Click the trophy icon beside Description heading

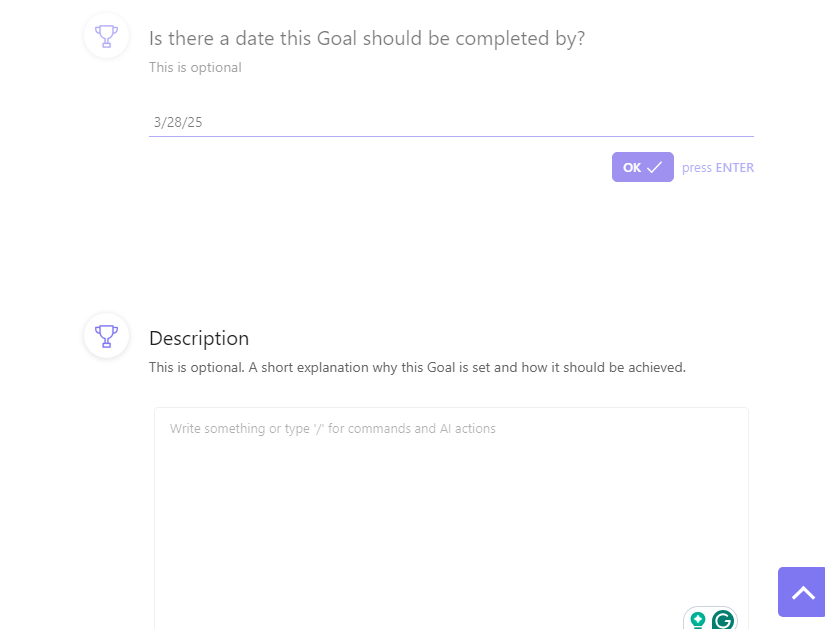(106, 335)
